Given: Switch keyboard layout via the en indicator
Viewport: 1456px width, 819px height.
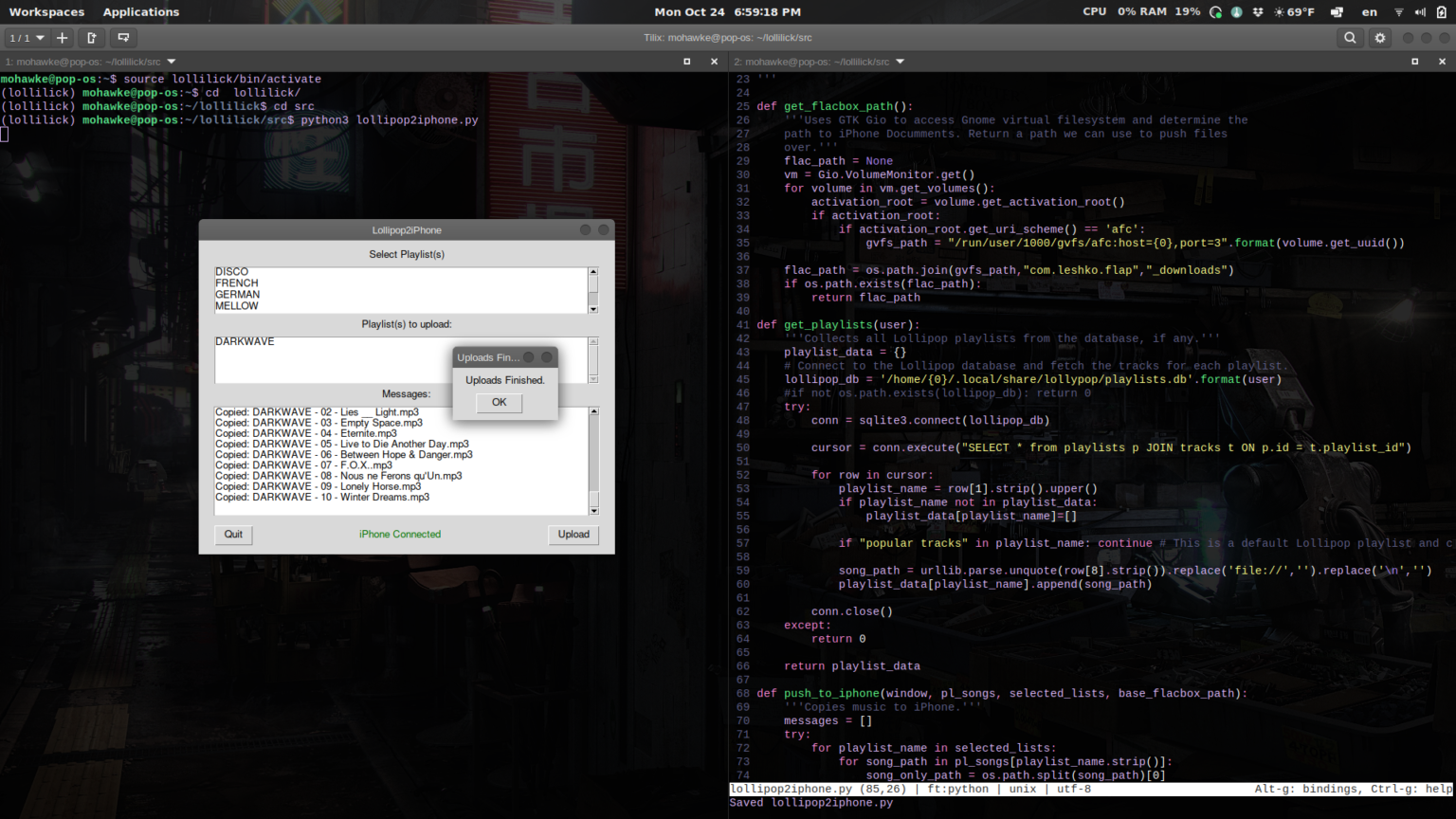Looking at the screenshot, I should click(x=1369, y=11).
